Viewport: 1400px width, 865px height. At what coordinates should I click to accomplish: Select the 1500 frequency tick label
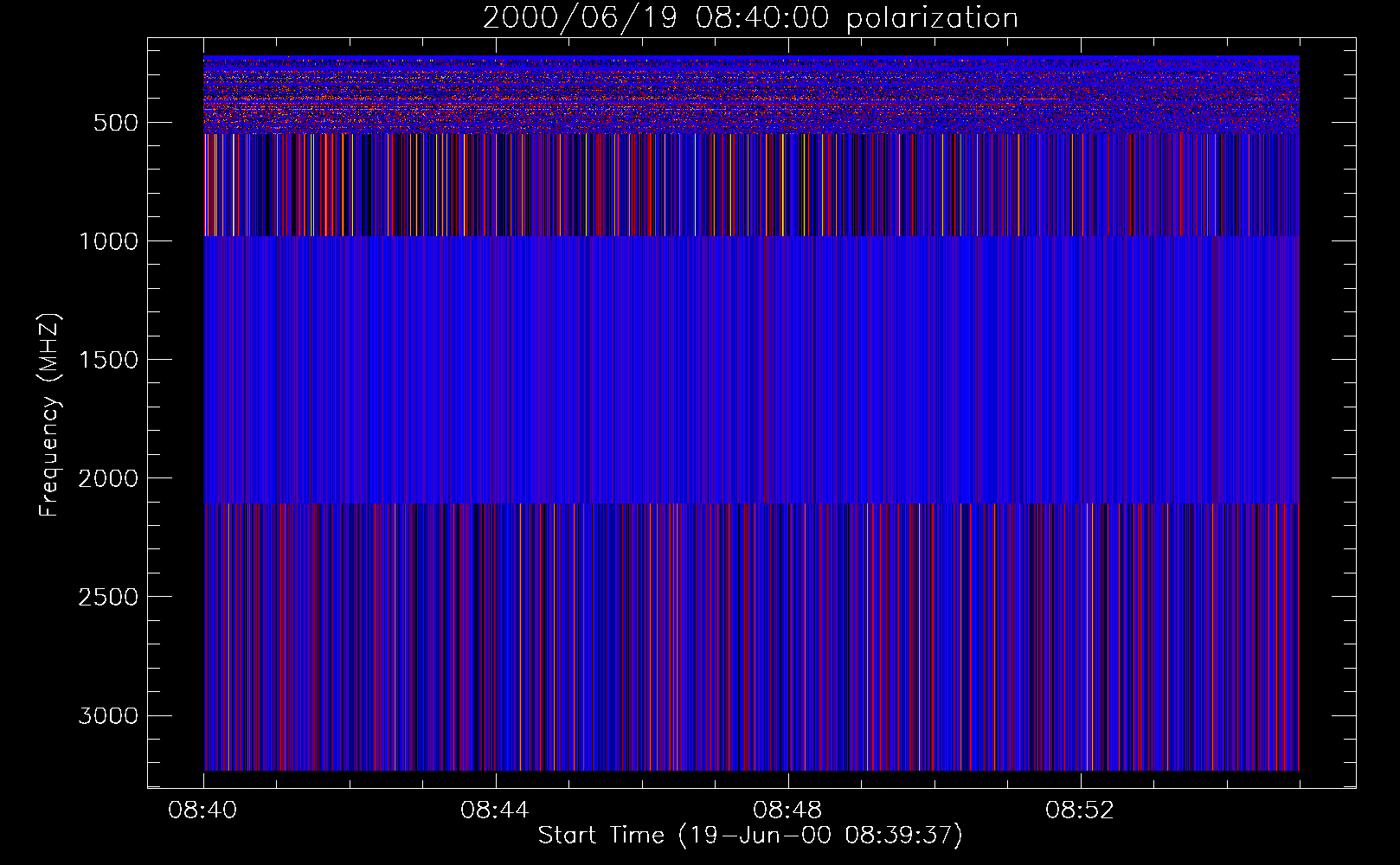pyautogui.click(x=108, y=360)
